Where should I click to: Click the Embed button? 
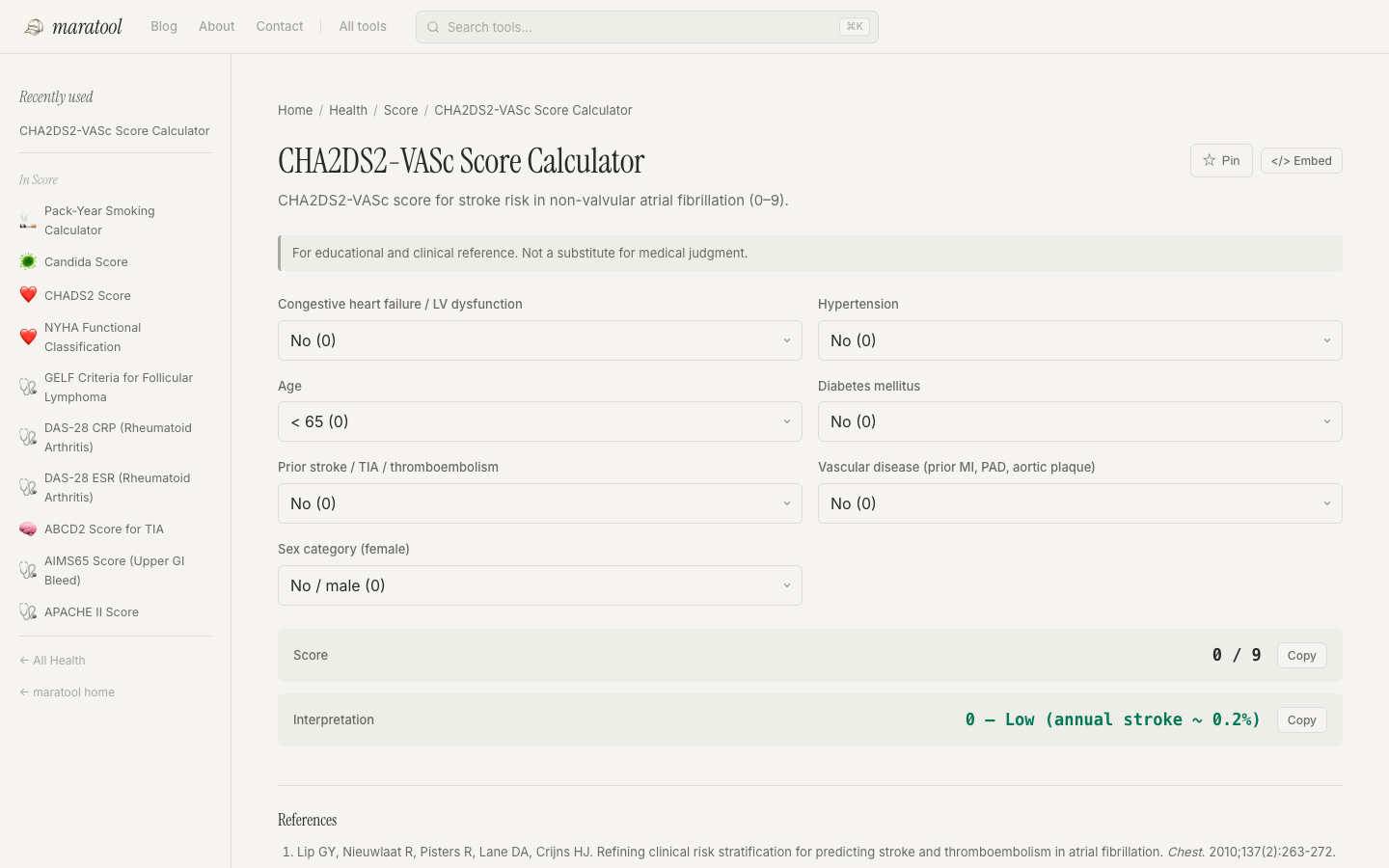(1301, 160)
